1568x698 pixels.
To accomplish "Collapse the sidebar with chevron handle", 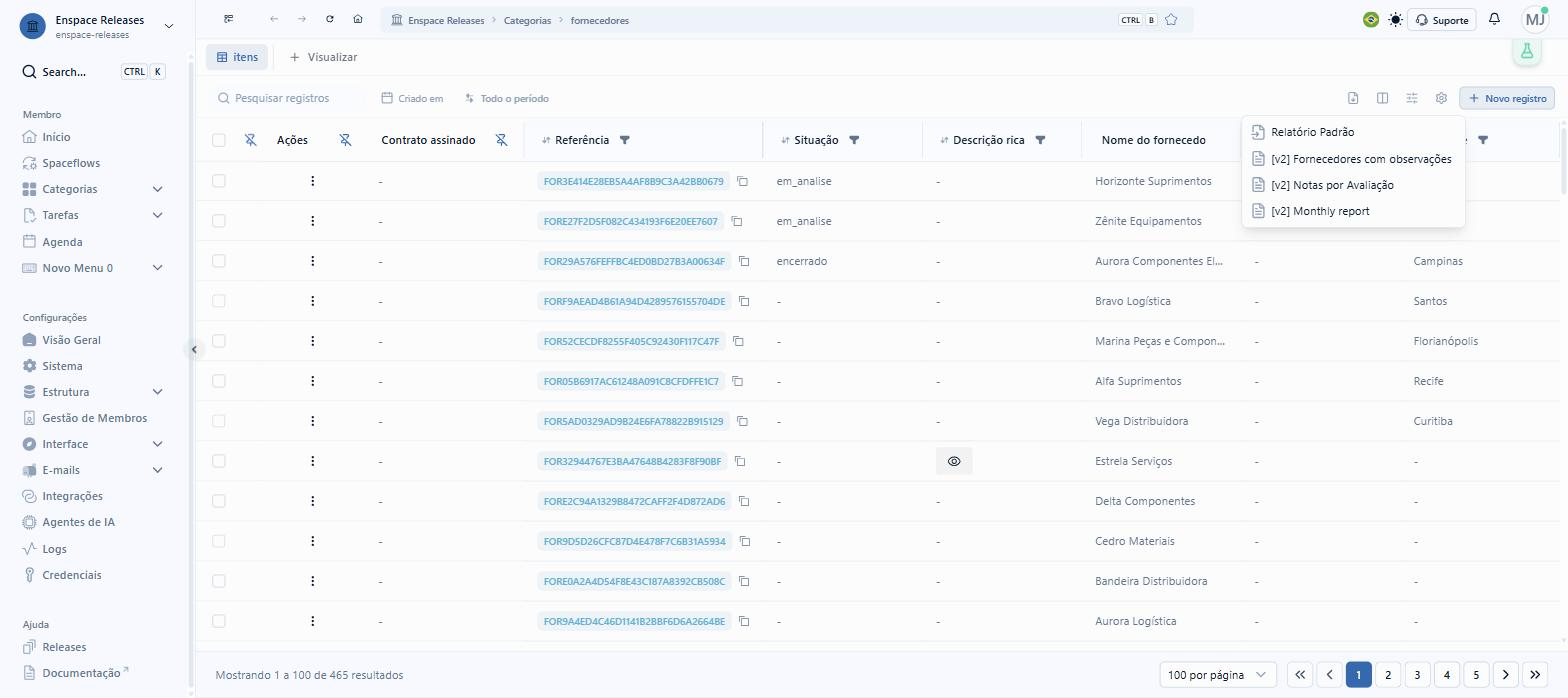I will 194,349.
